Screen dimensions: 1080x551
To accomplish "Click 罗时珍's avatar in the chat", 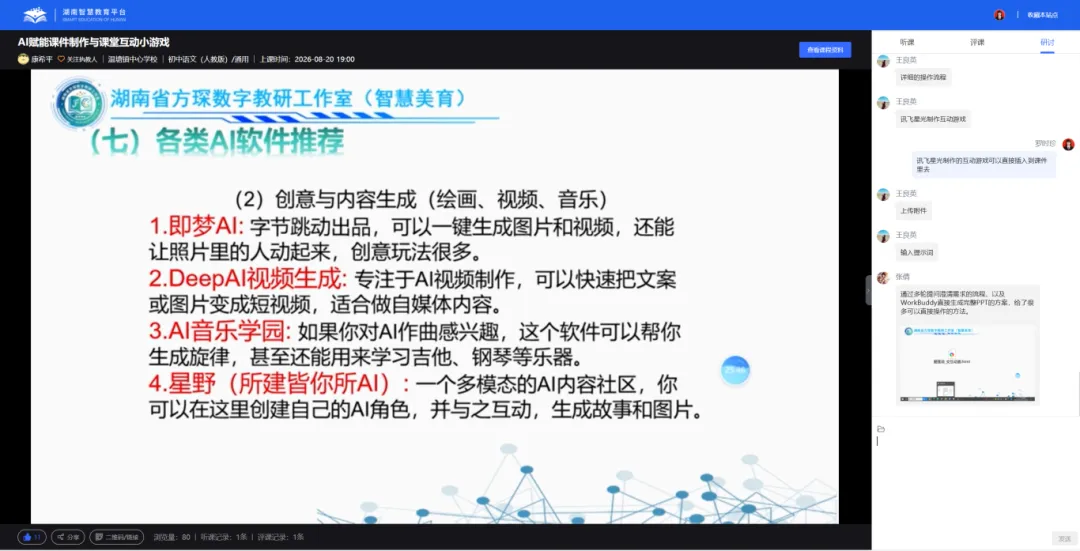I will (1068, 144).
